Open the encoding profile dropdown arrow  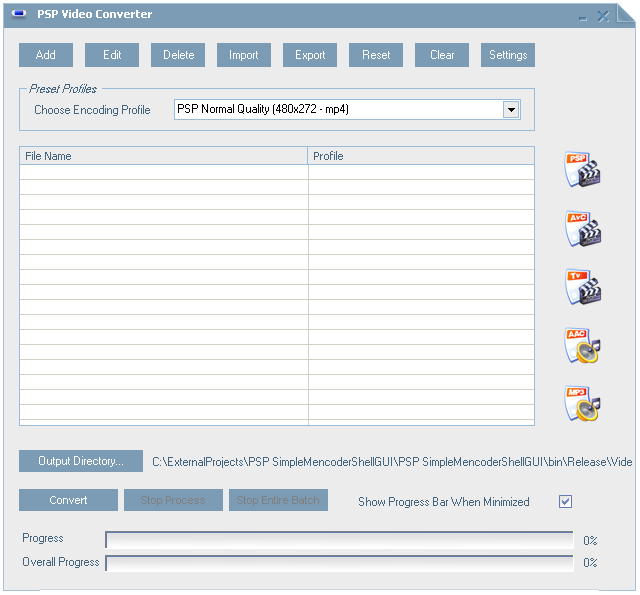tap(511, 109)
